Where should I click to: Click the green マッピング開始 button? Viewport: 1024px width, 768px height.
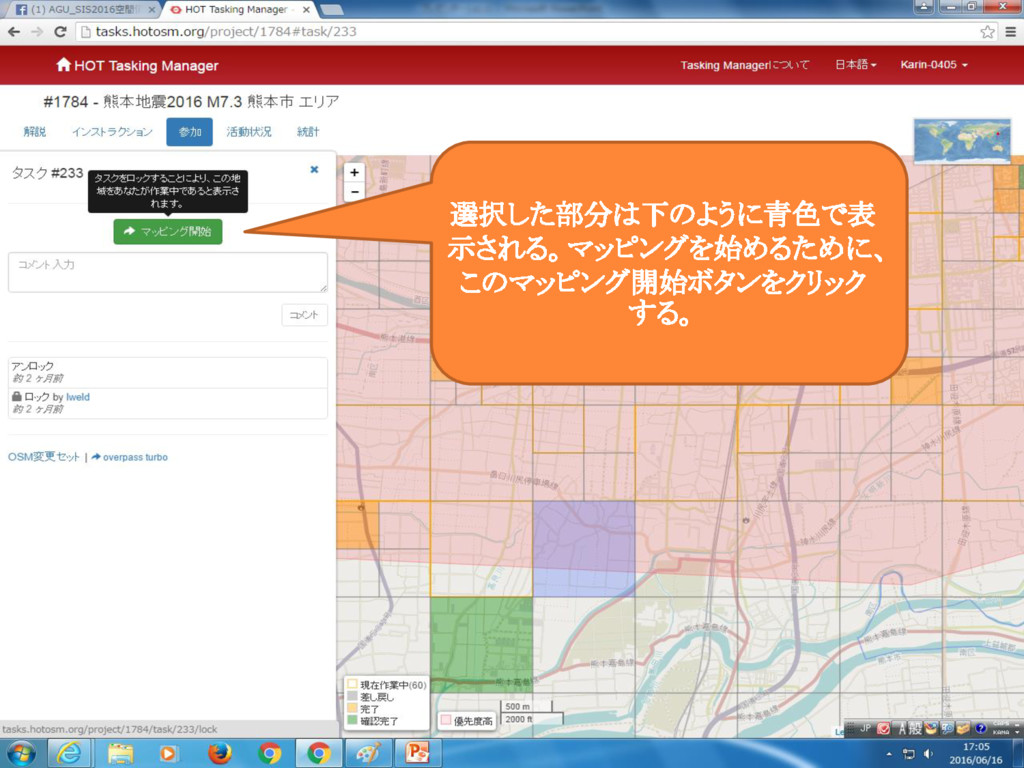(x=168, y=231)
